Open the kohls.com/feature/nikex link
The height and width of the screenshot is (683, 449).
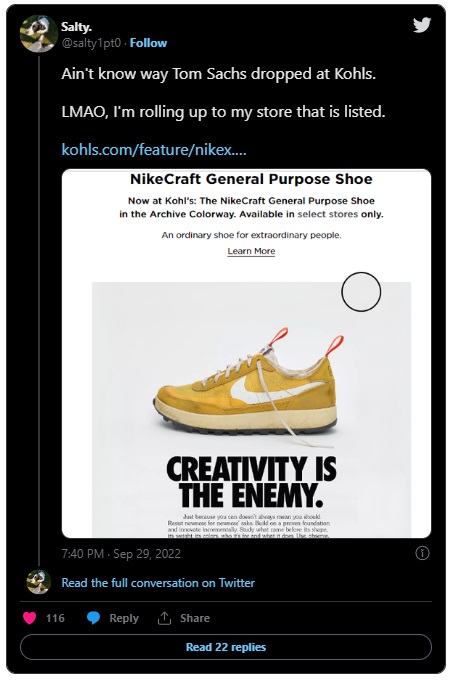coord(154,149)
